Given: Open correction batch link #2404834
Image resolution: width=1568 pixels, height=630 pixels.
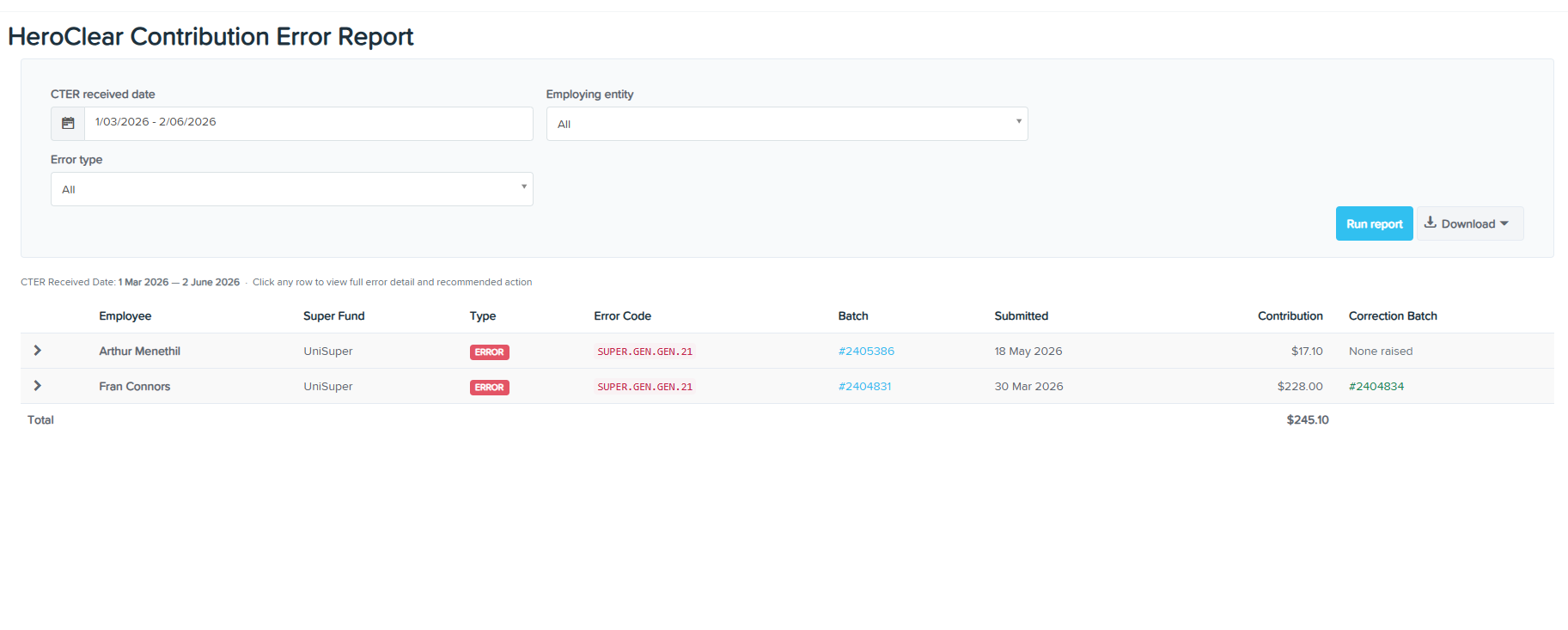Looking at the screenshot, I should click(x=1376, y=387).
